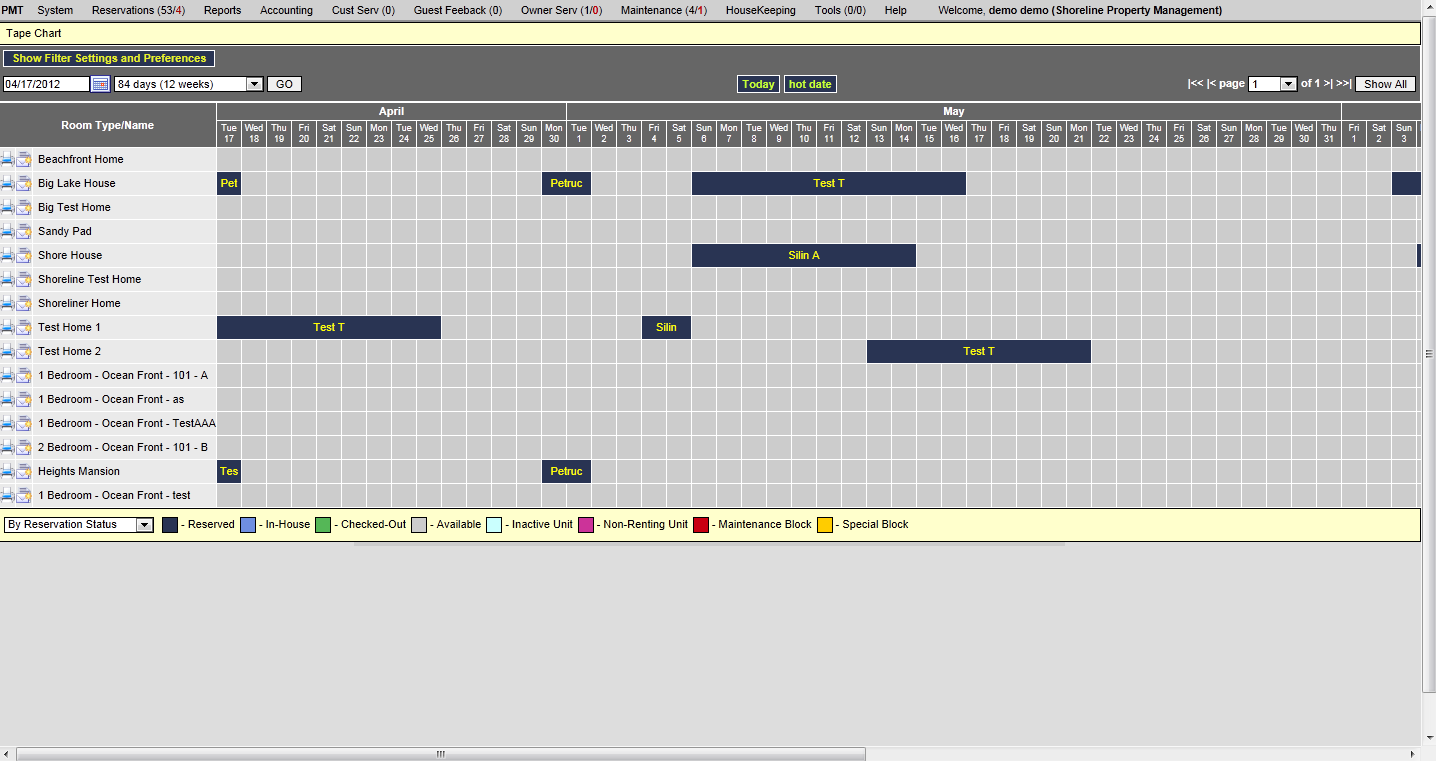Screen dimensions: 1436x761
Task: Click the Shoreliner Home room name
Action: click(79, 303)
